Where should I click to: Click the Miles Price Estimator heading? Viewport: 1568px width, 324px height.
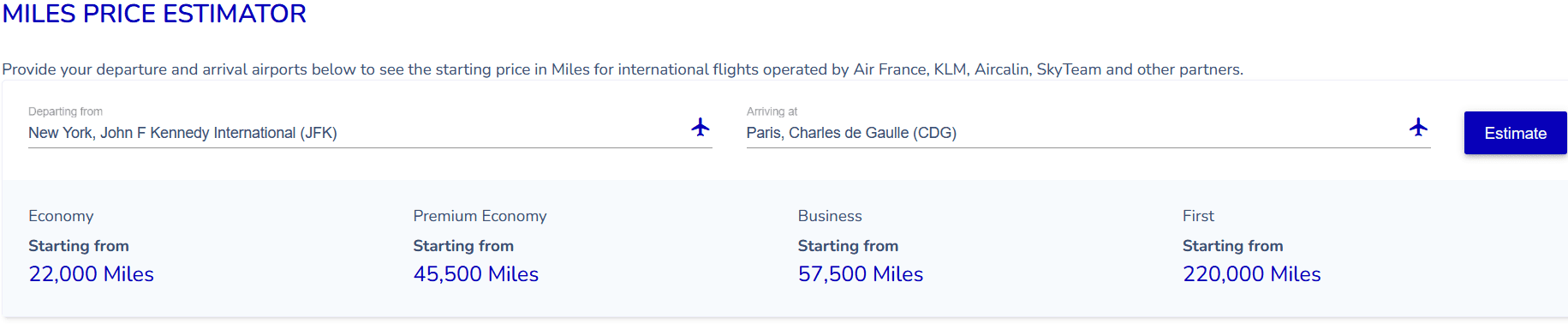(154, 14)
